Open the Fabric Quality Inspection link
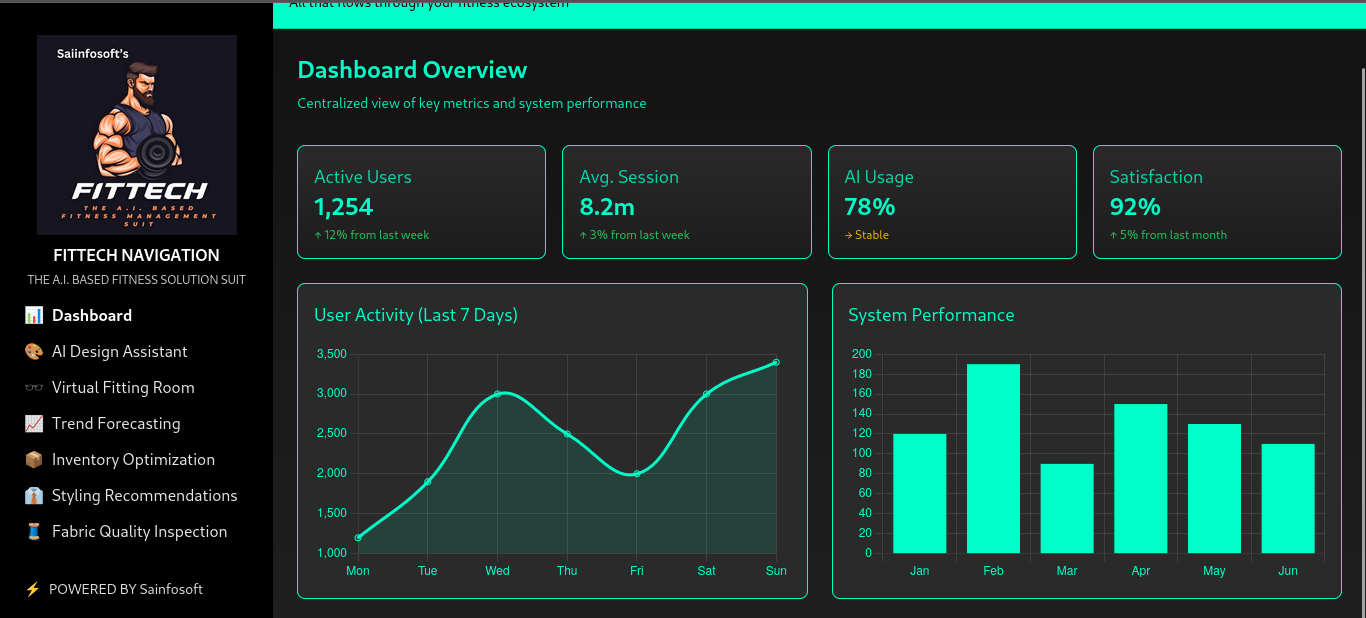Image resolution: width=1366 pixels, height=618 pixels. tap(139, 532)
